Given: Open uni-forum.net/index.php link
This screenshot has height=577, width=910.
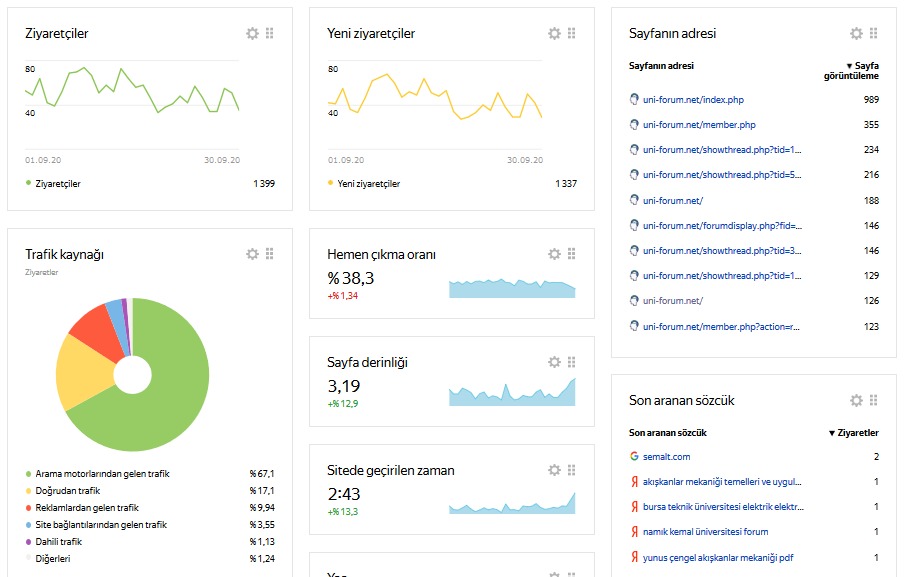Looking at the screenshot, I should 693,100.
